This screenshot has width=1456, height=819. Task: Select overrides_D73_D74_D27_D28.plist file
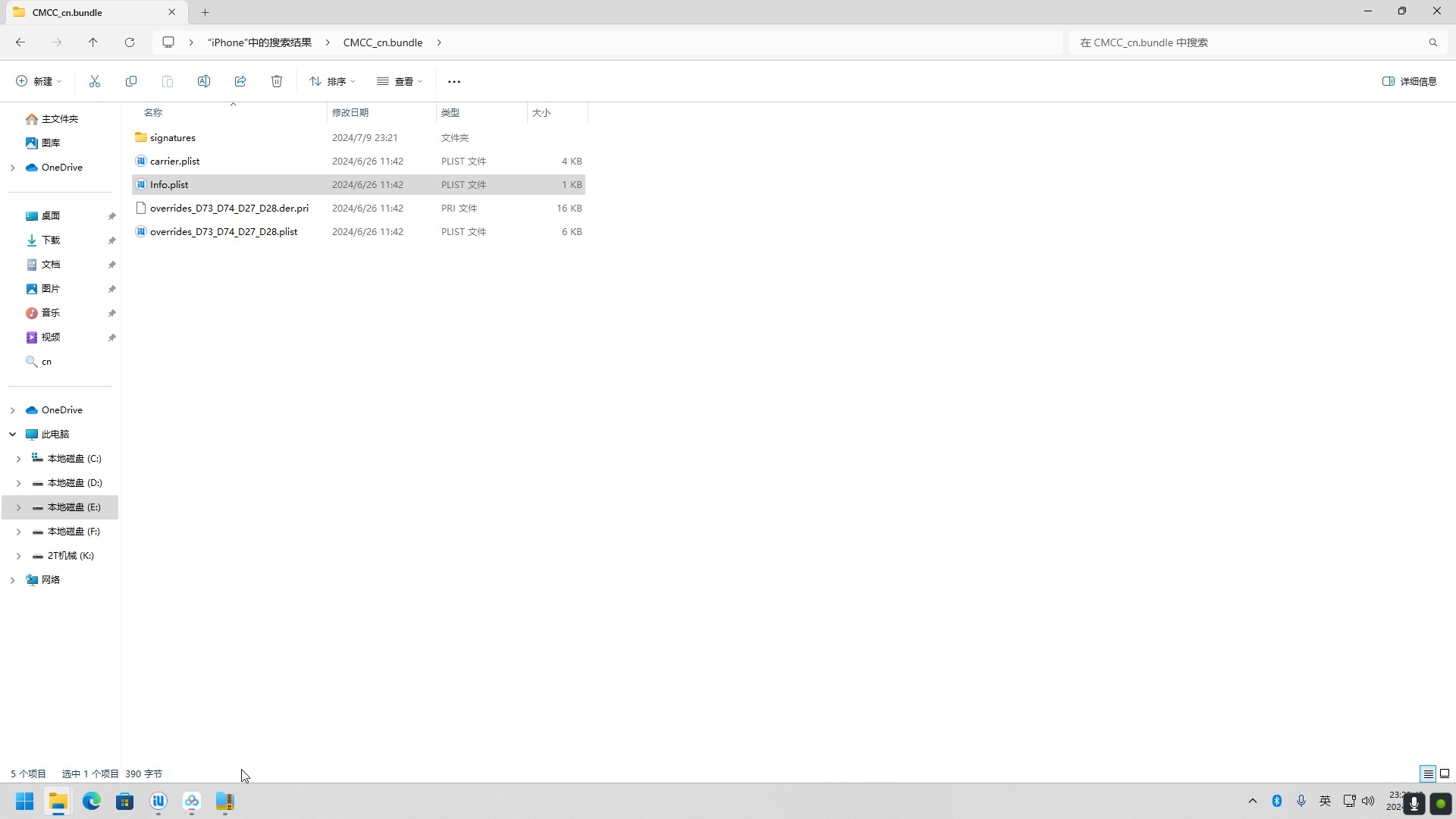pos(359,231)
